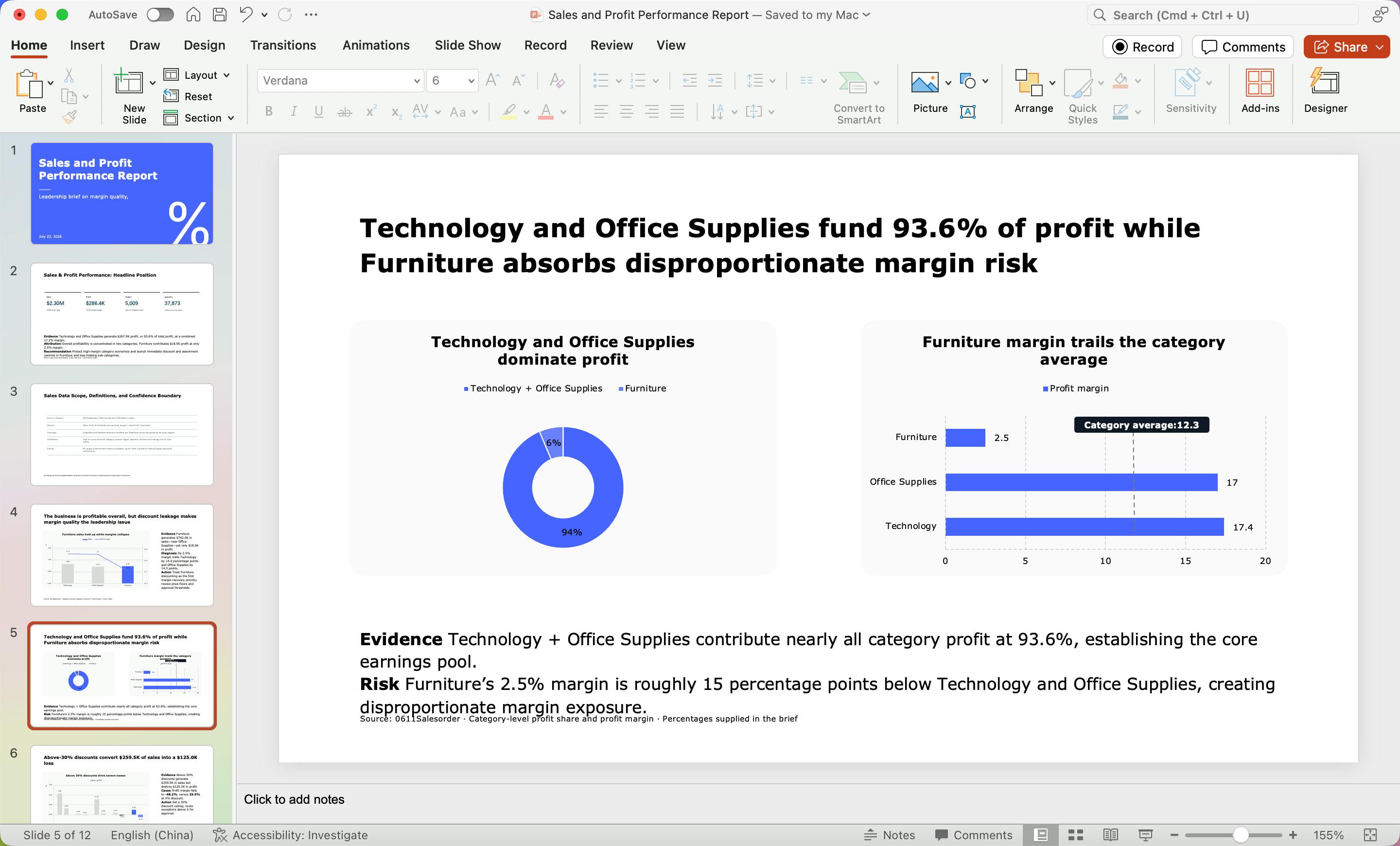1400x846 pixels.
Task: Open Quick Styles gallery
Action: tap(1083, 97)
